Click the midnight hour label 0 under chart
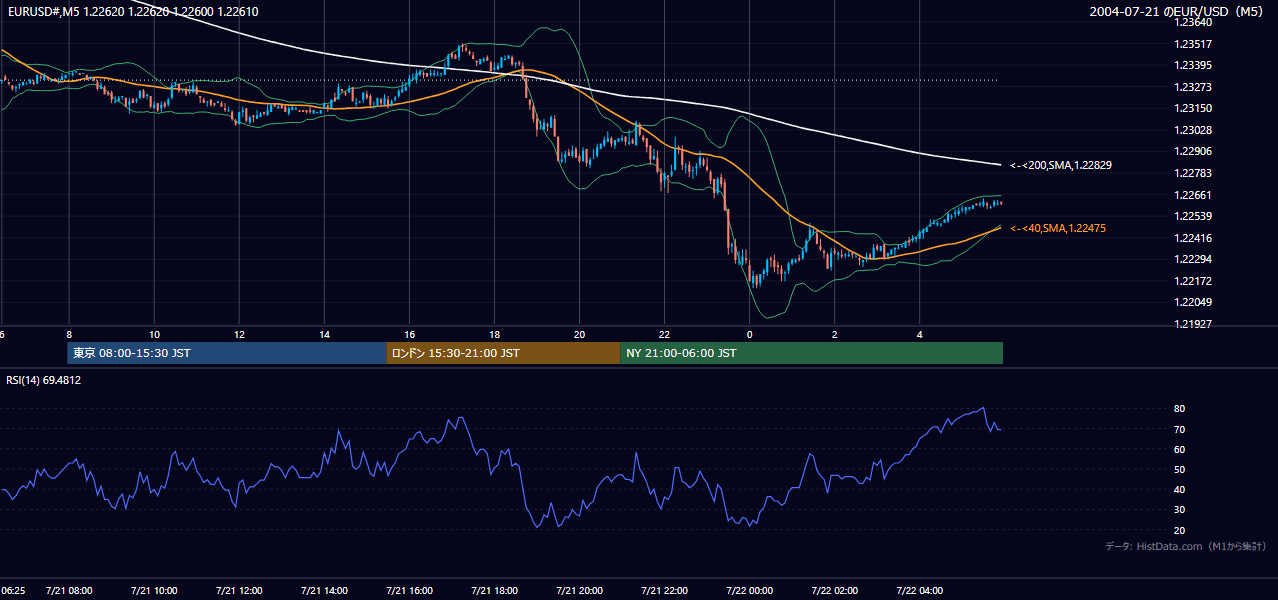This screenshot has height=600, width=1278. tap(749, 334)
